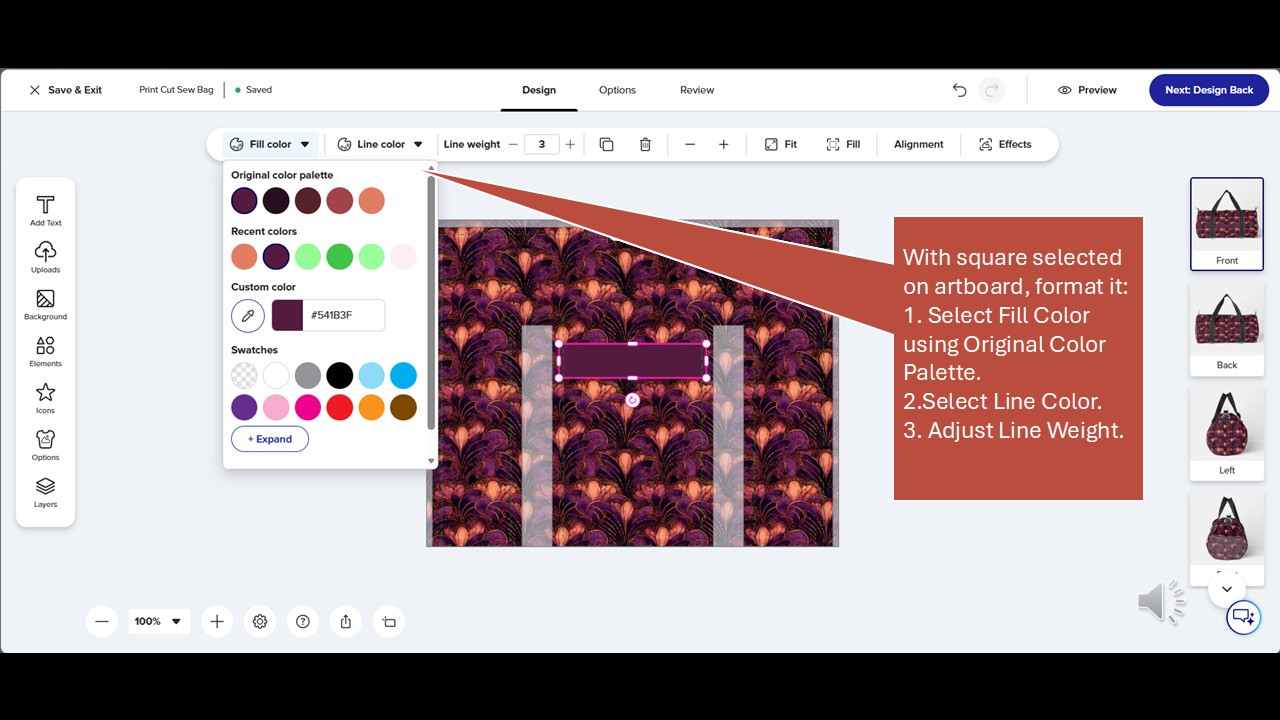Increase line weight with plus
Viewport: 1280px width, 720px height.
click(570, 144)
